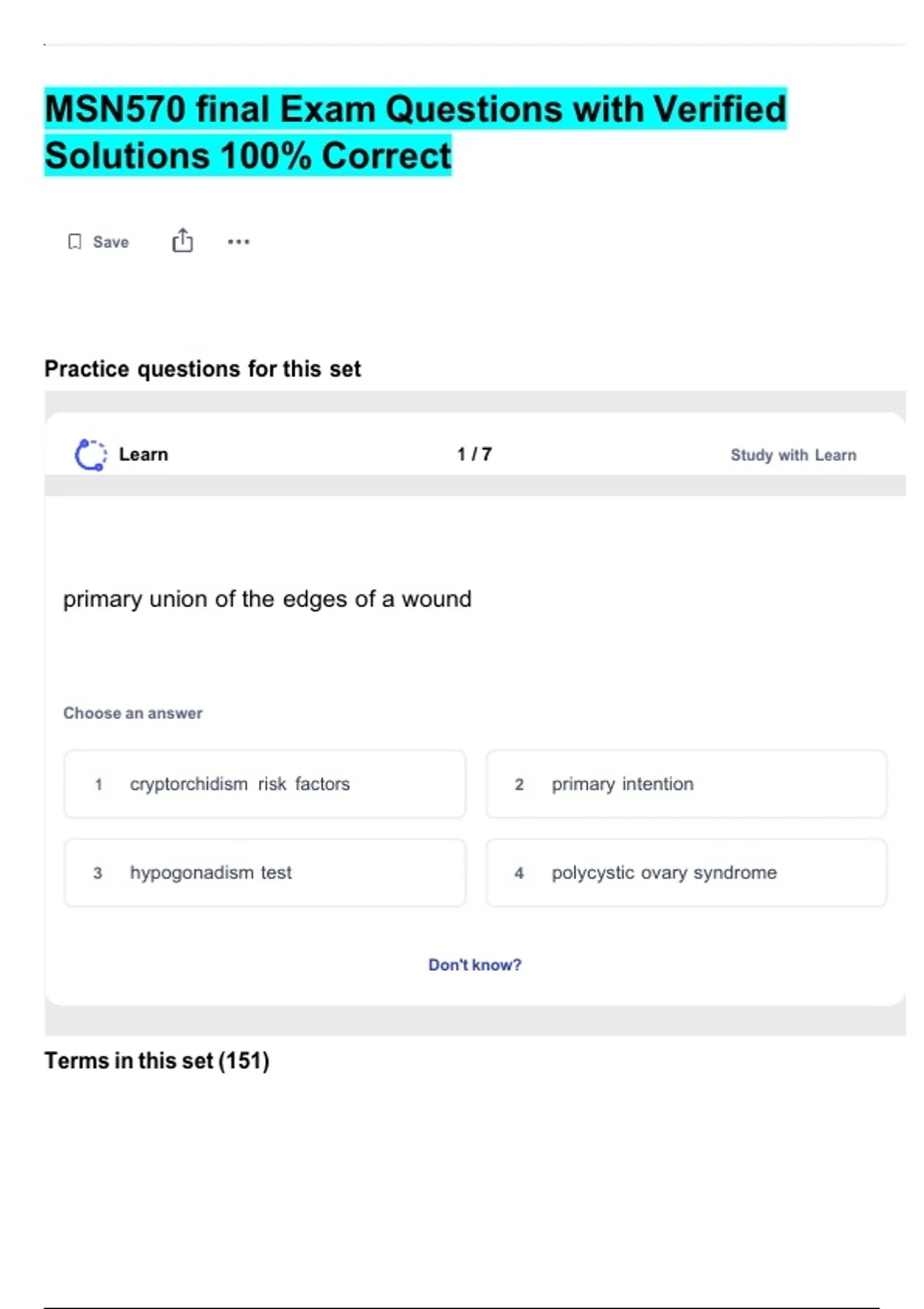Click the question text about wound edges

click(x=267, y=599)
